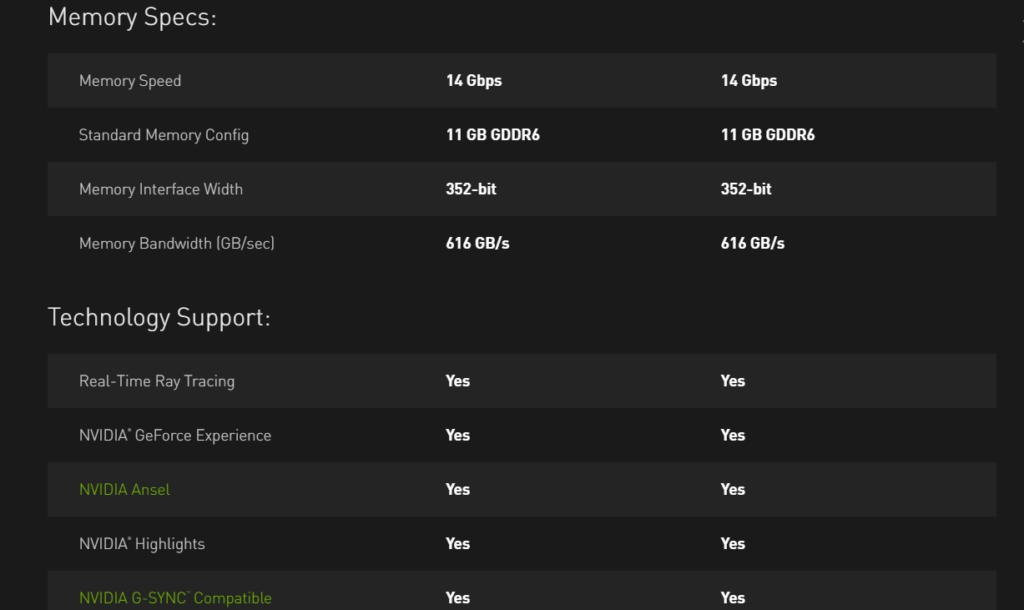Click first column 352-bit value
This screenshot has height=610, width=1024.
click(x=471, y=189)
